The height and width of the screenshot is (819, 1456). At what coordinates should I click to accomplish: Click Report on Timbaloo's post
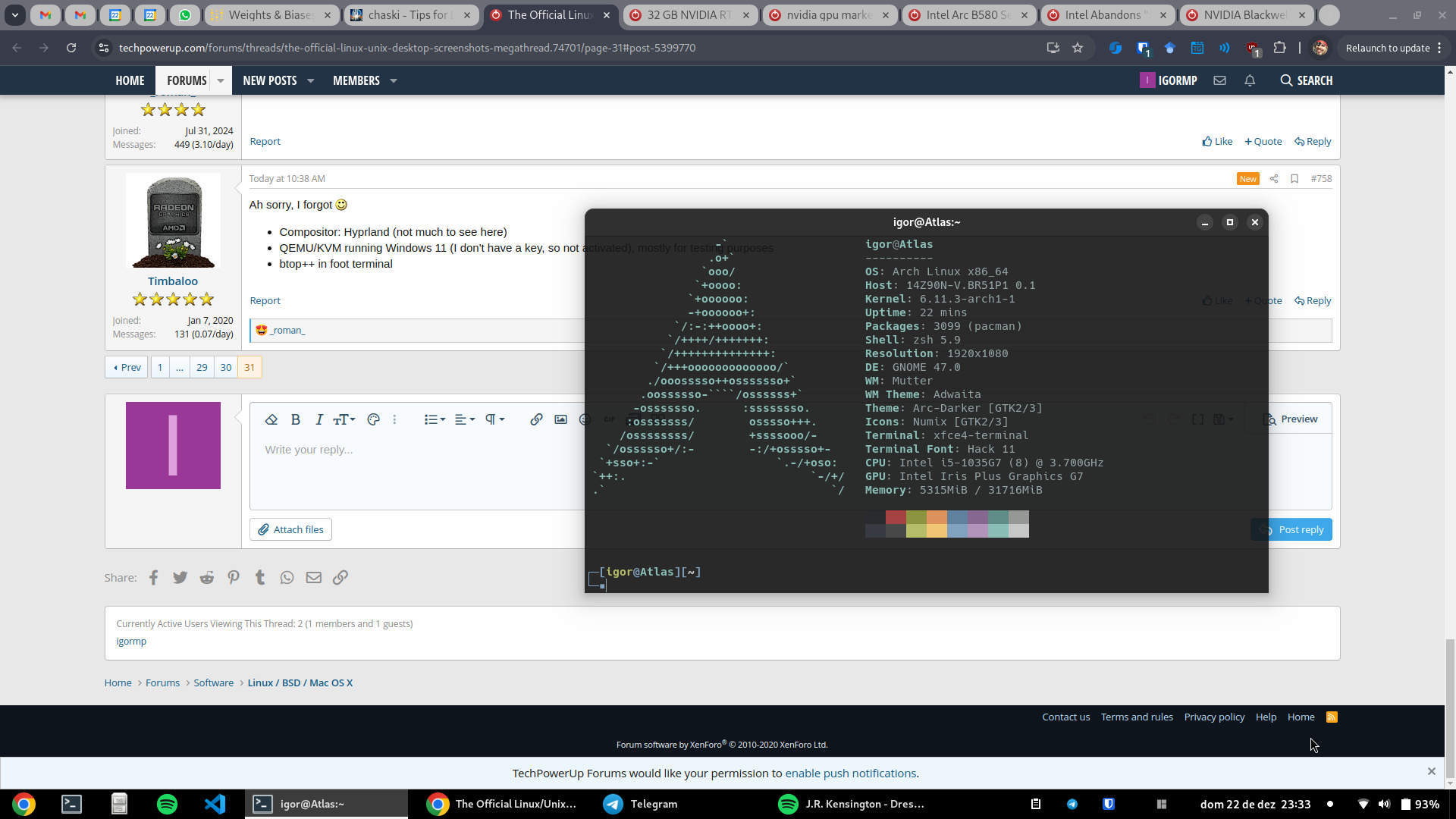265,301
